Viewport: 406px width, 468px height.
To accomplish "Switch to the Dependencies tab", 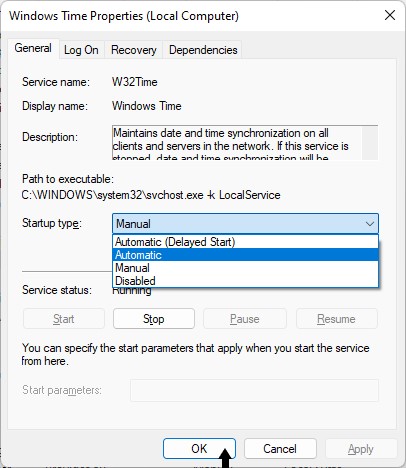I will point(203,50).
